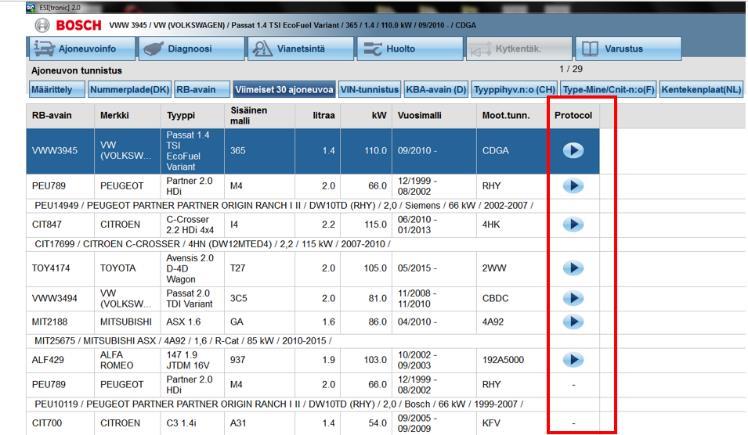
Task: Click the CIT17699 Citroen C-Crosser detail line
Action: (x=212, y=244)
